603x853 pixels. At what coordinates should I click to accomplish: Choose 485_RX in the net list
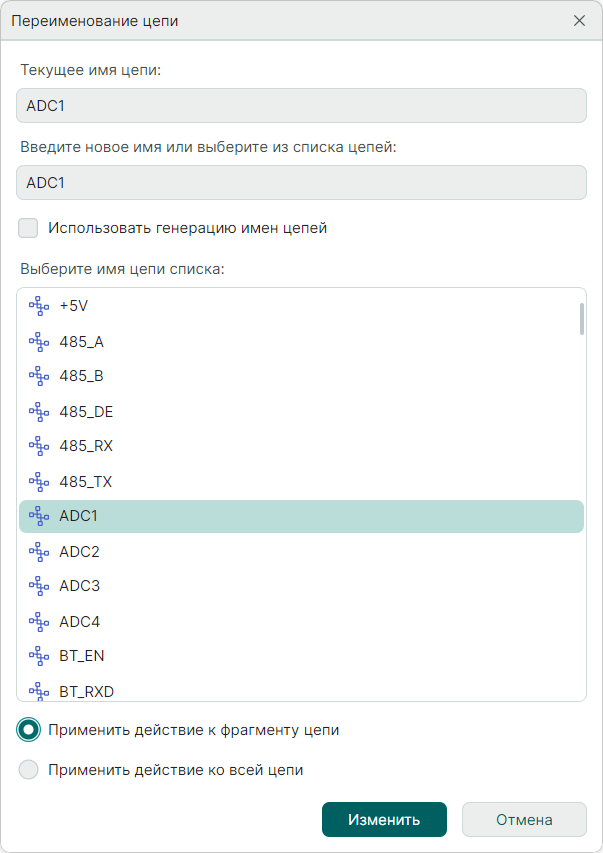(x=85, y=446)
